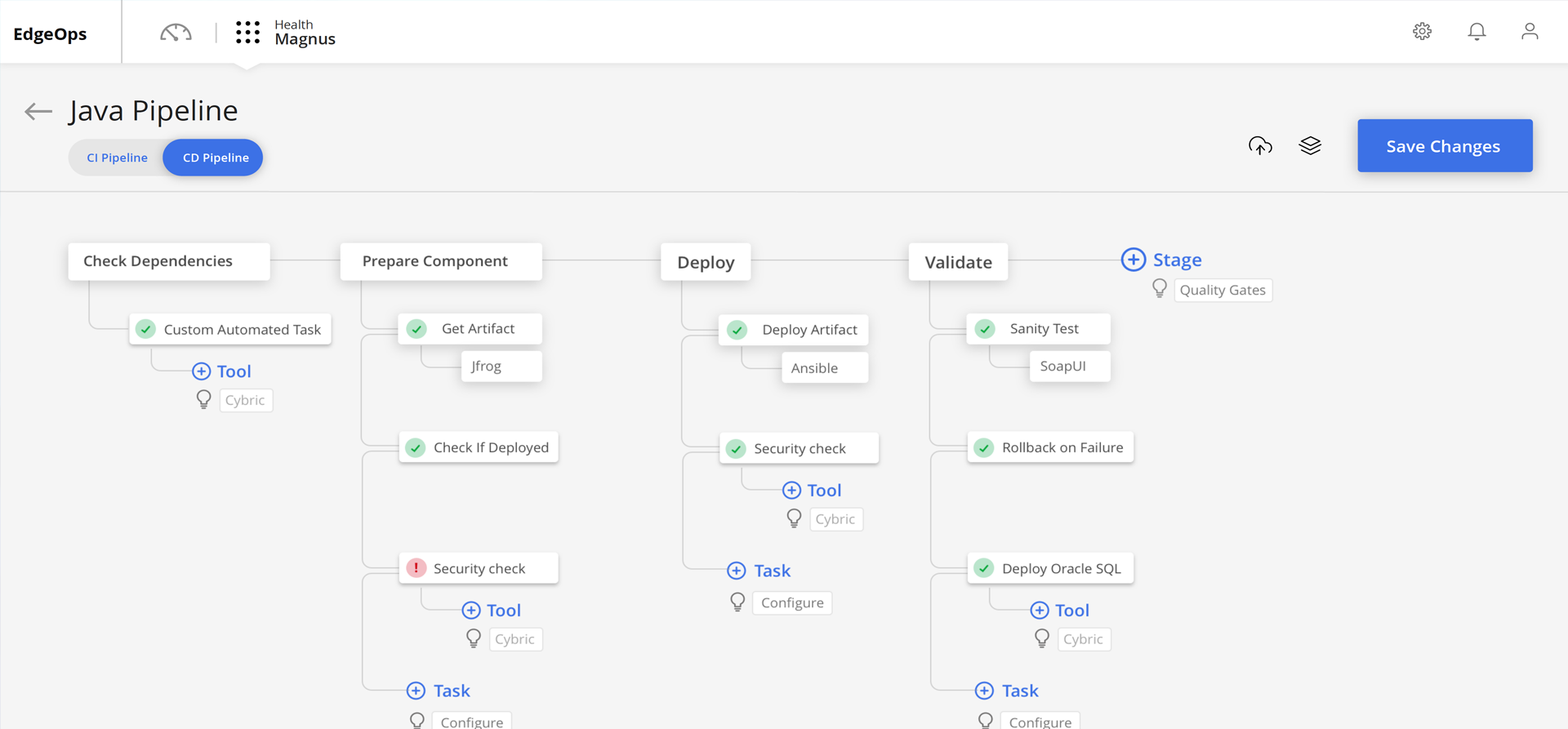This screenshot has width=1568, height=729.
Task: Open the Rollback on Failure task
Action: tap(1050, 447)
